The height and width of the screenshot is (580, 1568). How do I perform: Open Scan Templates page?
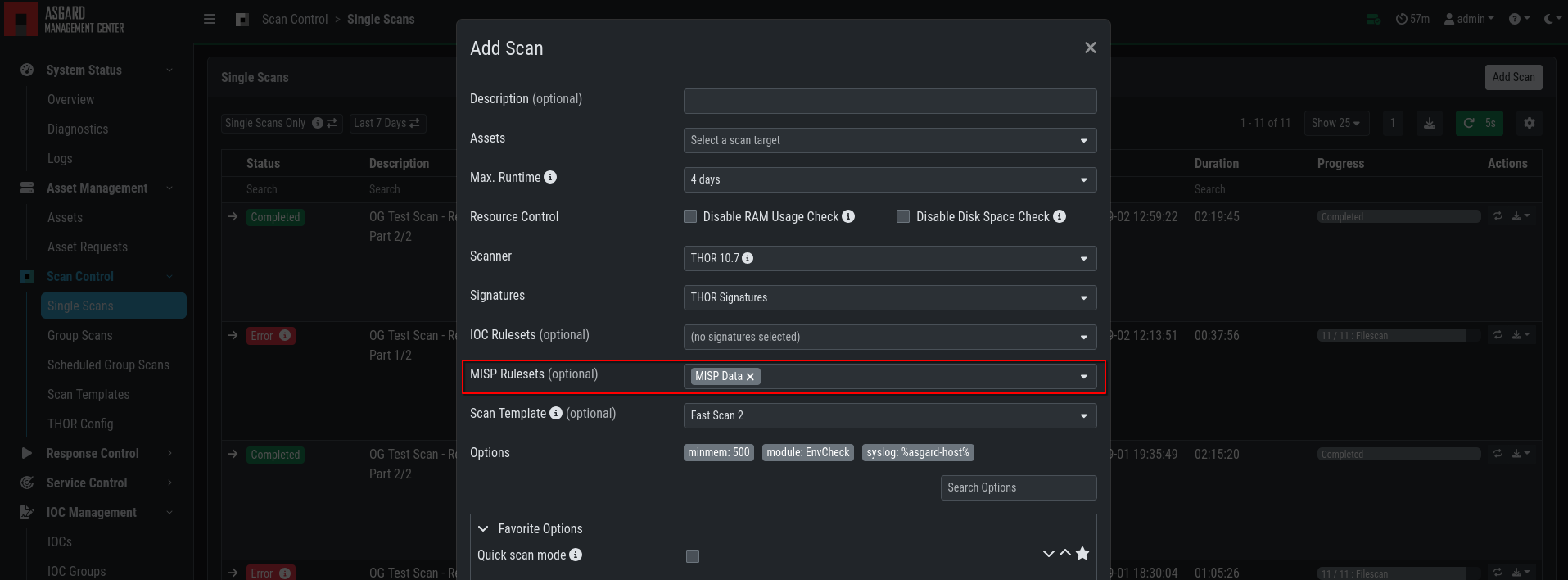(x=88, y=394)
